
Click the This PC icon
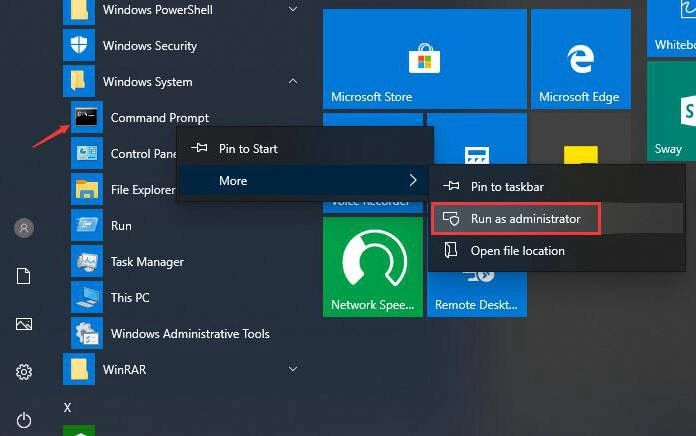tap(86, 298)
